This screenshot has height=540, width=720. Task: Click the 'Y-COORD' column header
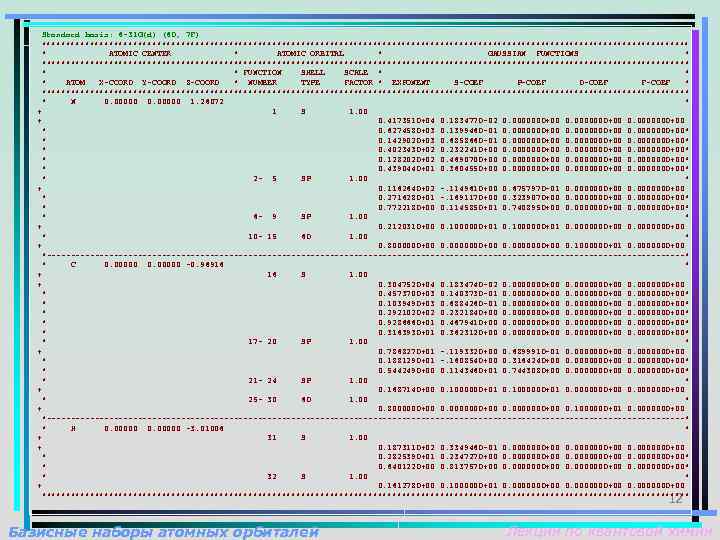pos(159,83)
